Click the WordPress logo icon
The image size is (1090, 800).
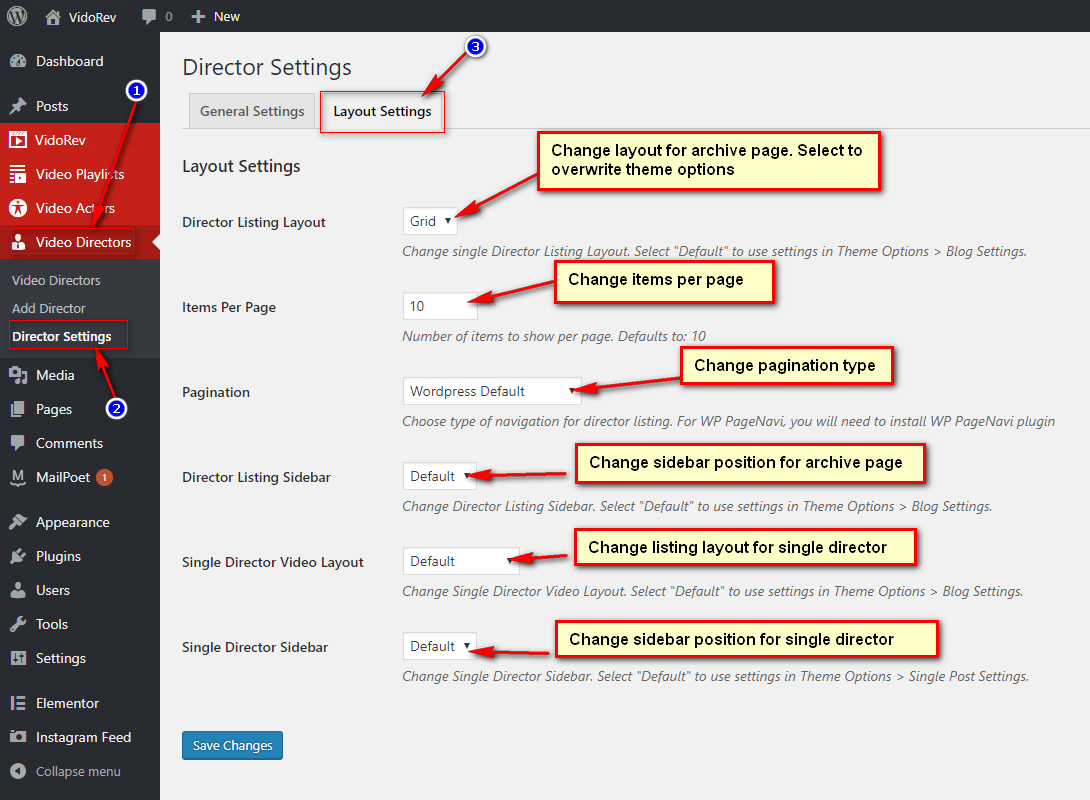(x=17, y=16)
